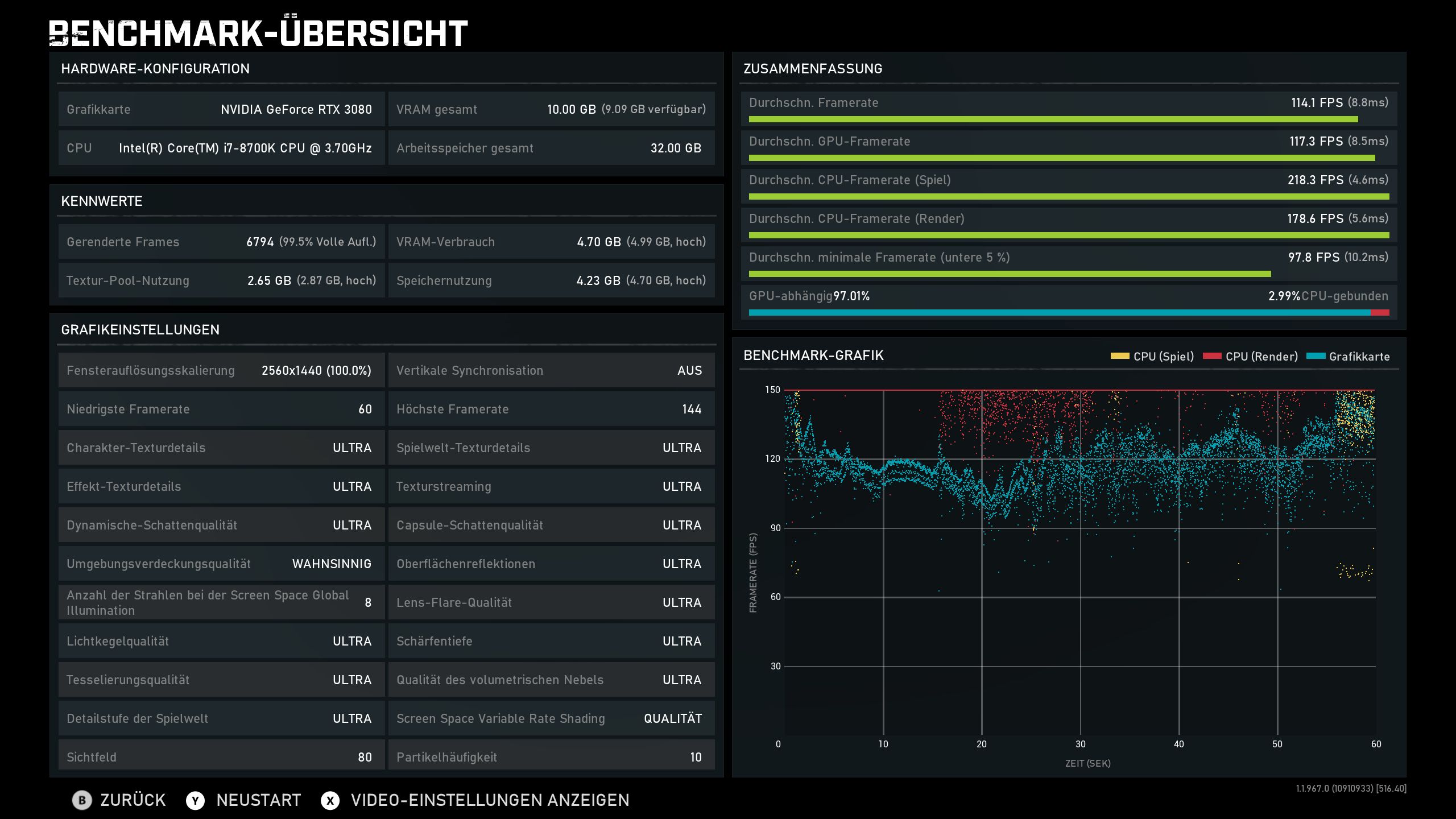Click the Grafikeinstellungen section header
Image resolution: width=1456 pixels, height=819 pixels.
click(140, 330)
